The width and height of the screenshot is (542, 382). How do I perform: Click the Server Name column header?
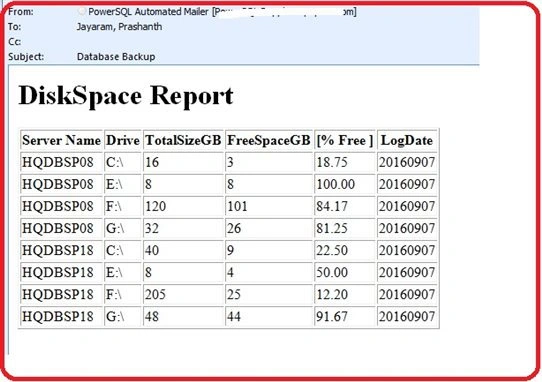point(62,140)
